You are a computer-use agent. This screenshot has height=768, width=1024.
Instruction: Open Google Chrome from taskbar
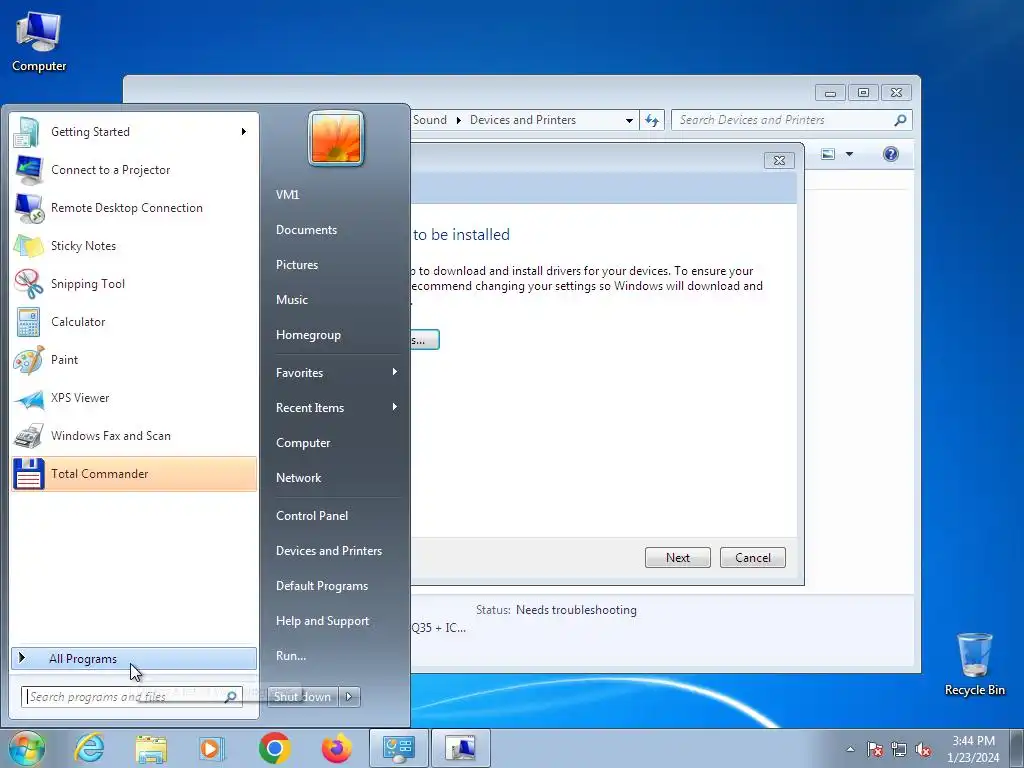tap(274, 748)
